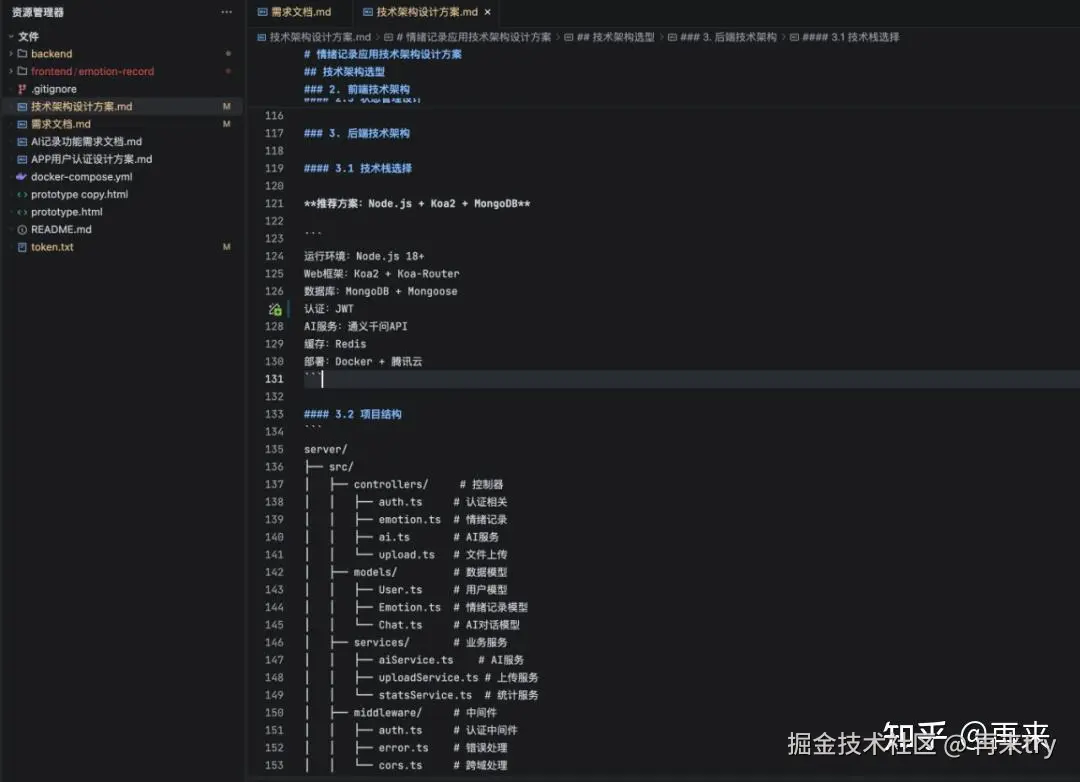
Task: Click markdown icon of 需求文档.md in explorer
Action: (x=22, y=124)
